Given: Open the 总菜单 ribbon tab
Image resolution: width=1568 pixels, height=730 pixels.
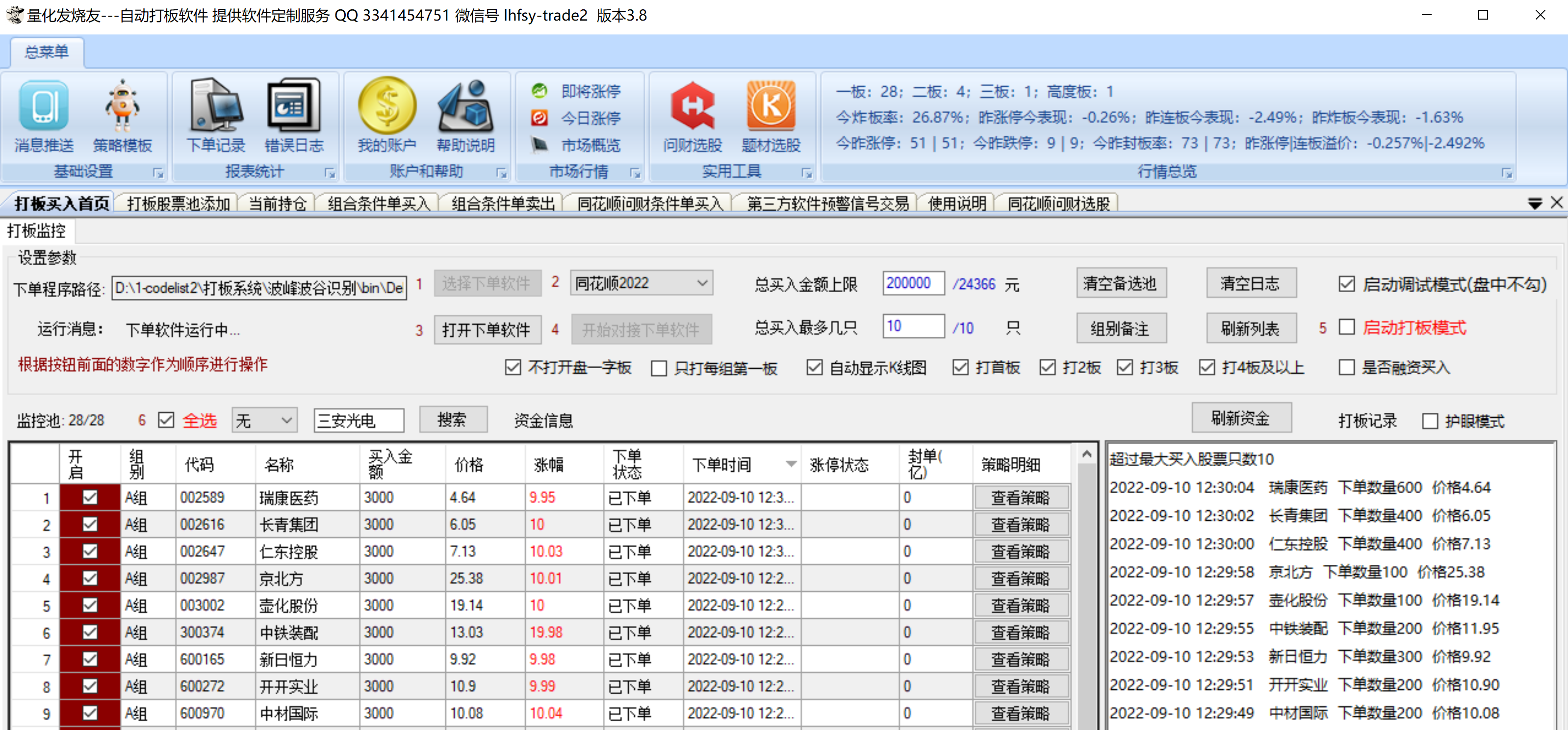Looking at the screenshot, I should coord(47,52).
